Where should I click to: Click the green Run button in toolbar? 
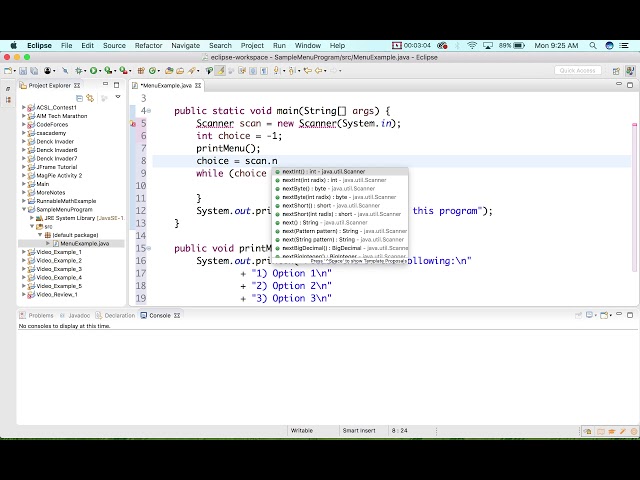coord(93,70)
